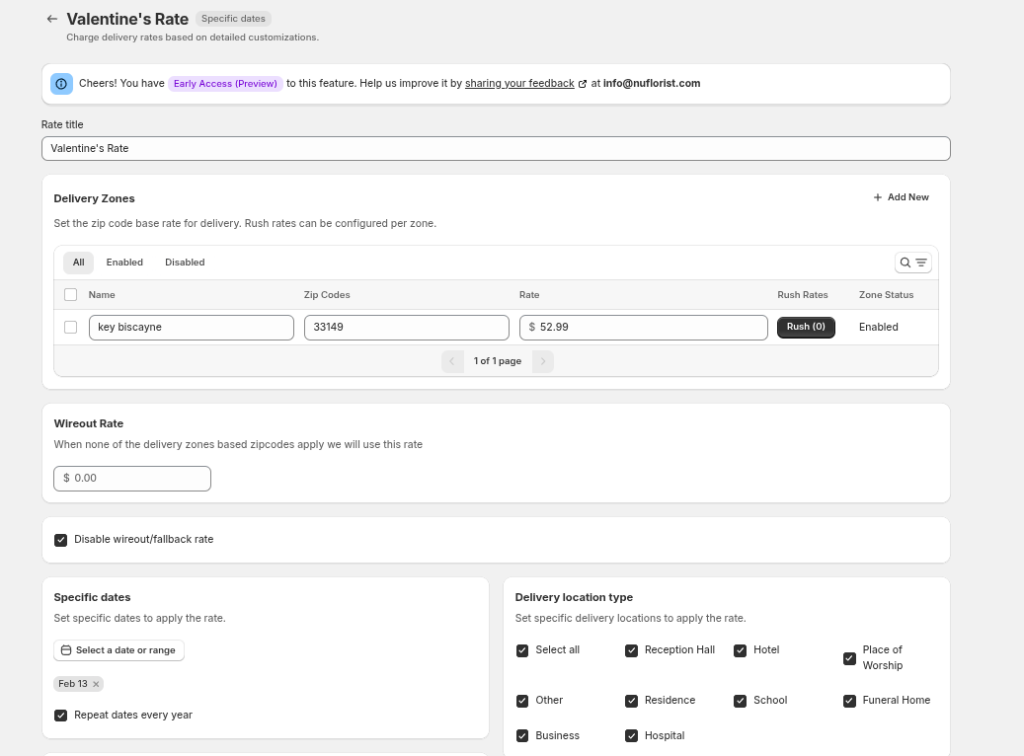Click the back arrow beside Valentine's Rate
The height and width of the screenshot is (756, 1024).
pyautogui.click(x=52, y=19)
